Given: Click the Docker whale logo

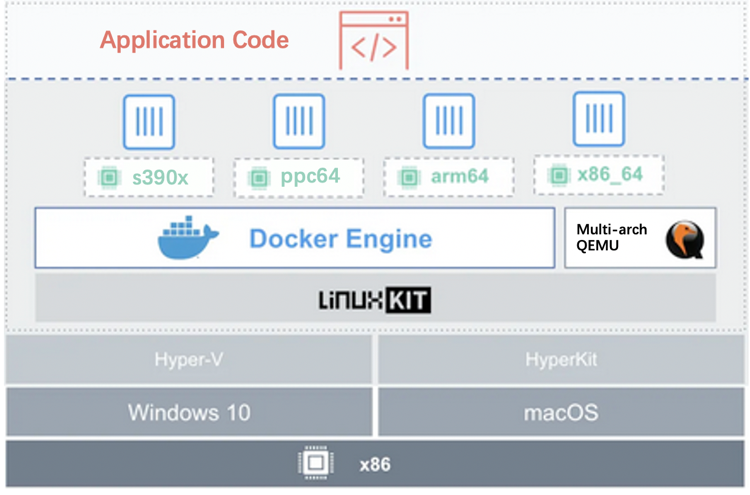Looking at the screenshot, I should (x=188, y=238).
